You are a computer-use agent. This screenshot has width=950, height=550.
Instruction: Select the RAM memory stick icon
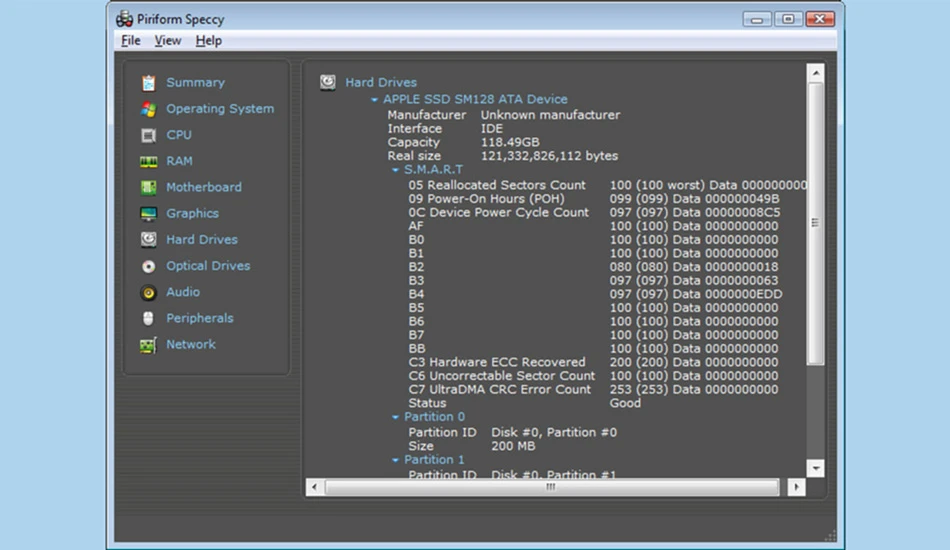[148, 162]
